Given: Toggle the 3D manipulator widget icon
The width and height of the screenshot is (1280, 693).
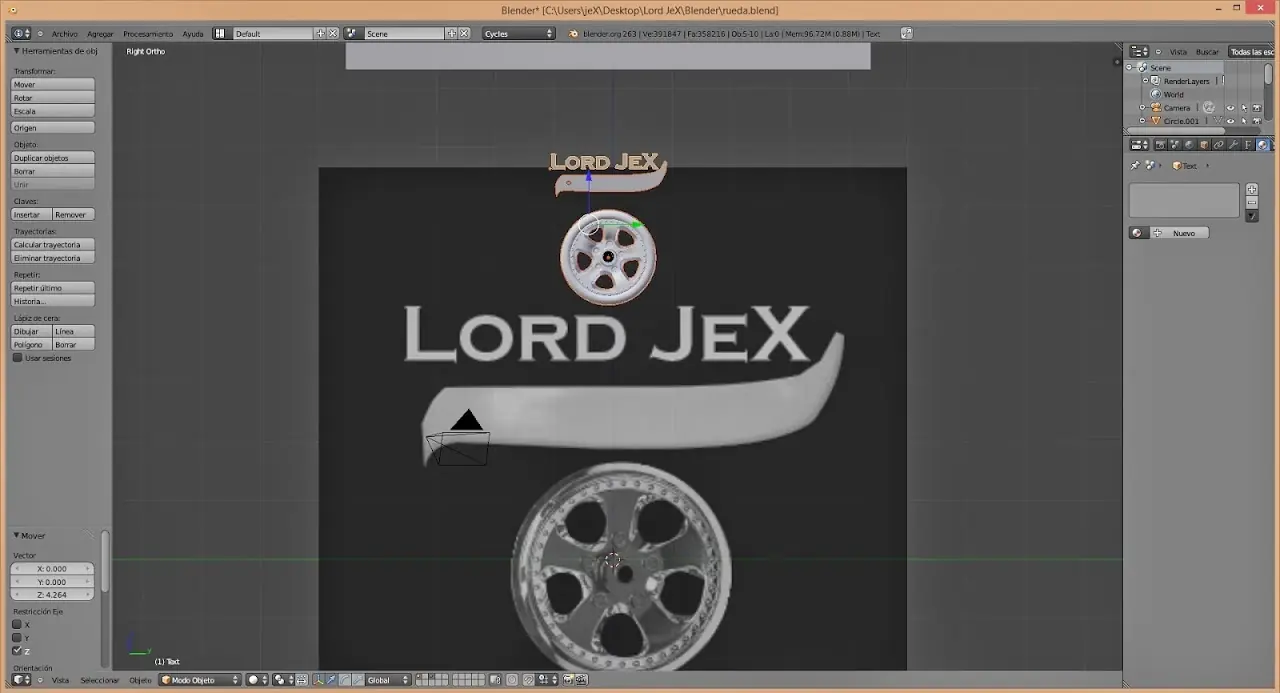Looking at the screenshot, I should coord(318,680).
